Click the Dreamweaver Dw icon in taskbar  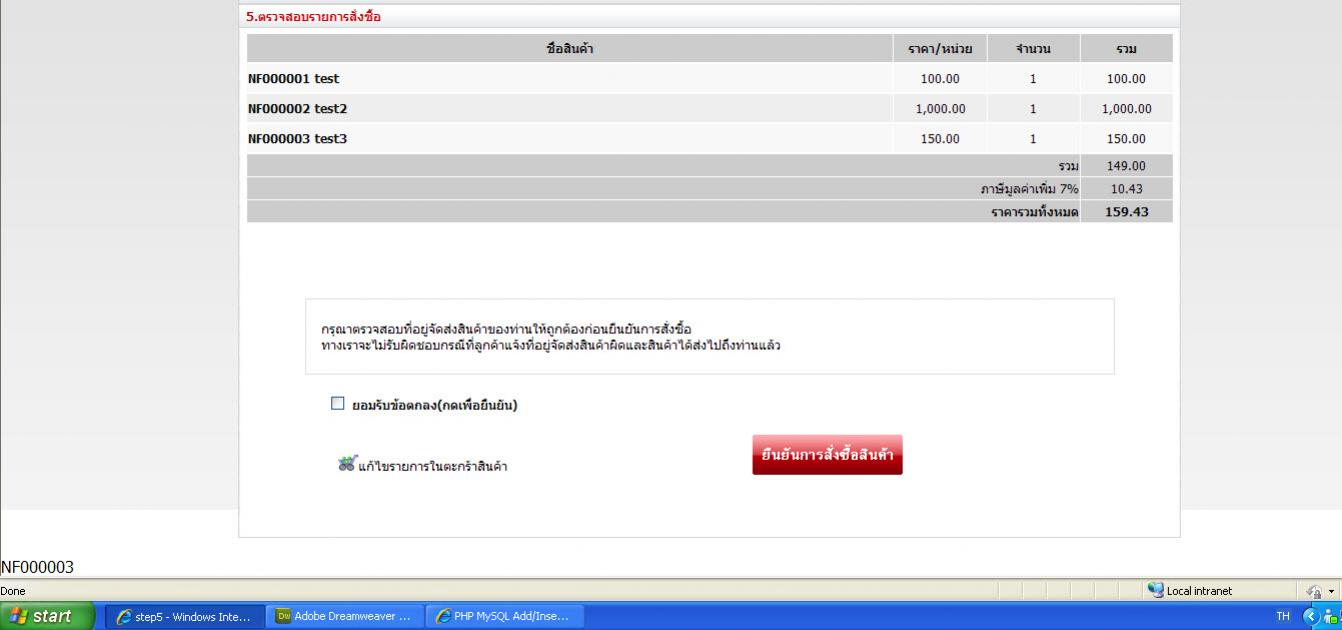(x=284, y=616)
